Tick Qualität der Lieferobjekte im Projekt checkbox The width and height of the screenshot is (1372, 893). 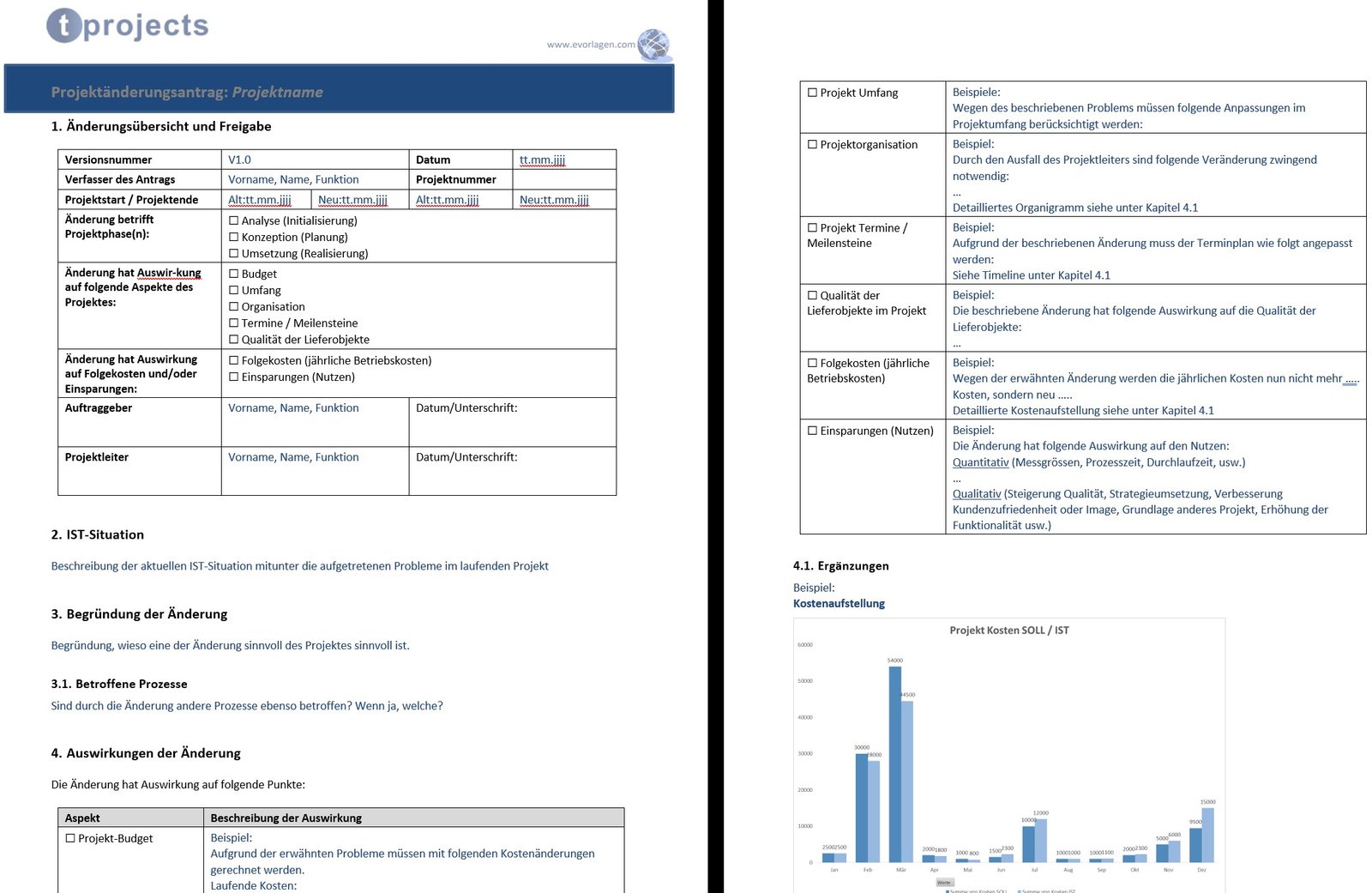coord(812,295)
